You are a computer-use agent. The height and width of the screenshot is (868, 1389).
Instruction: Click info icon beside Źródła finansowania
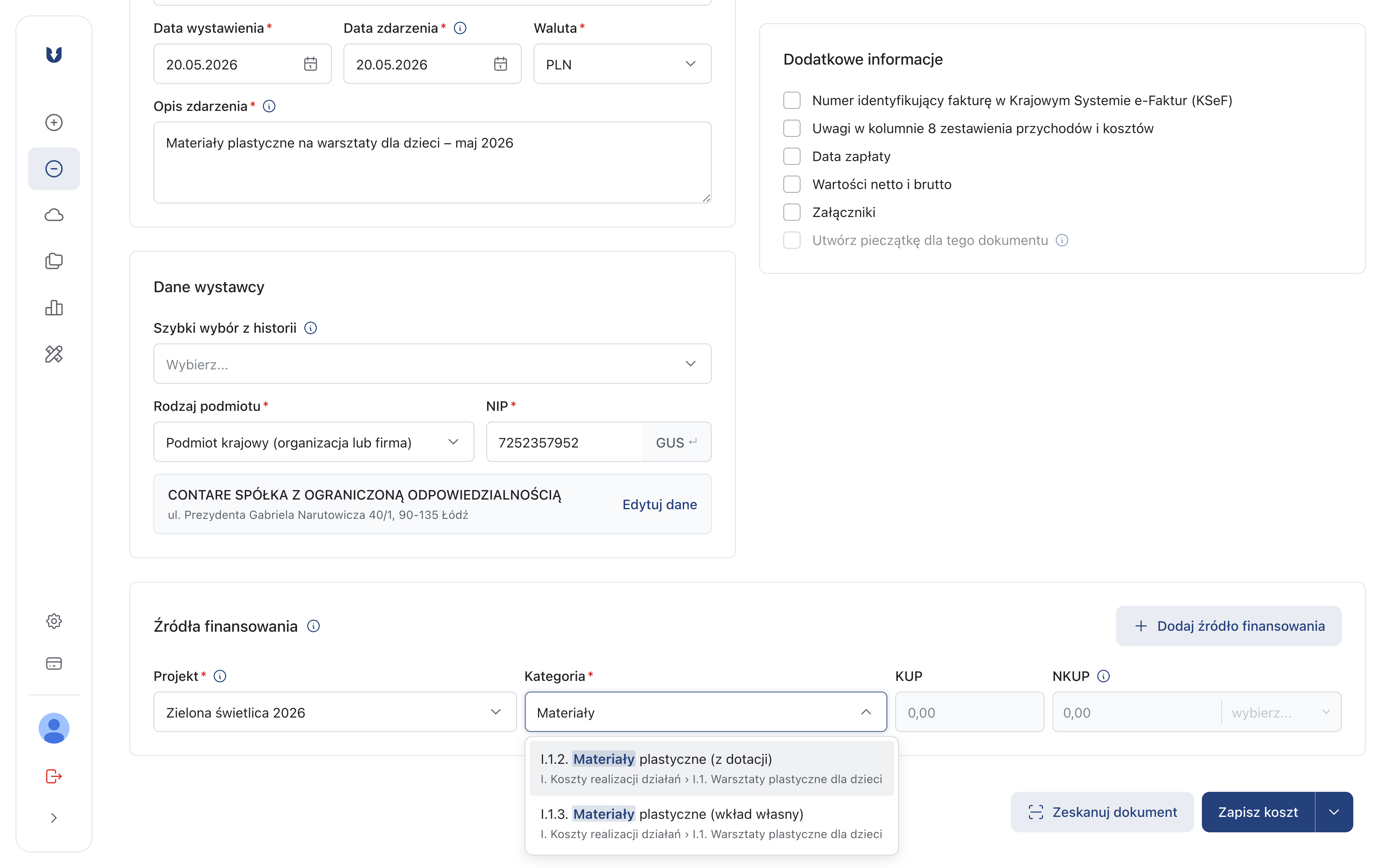point(313,626)
